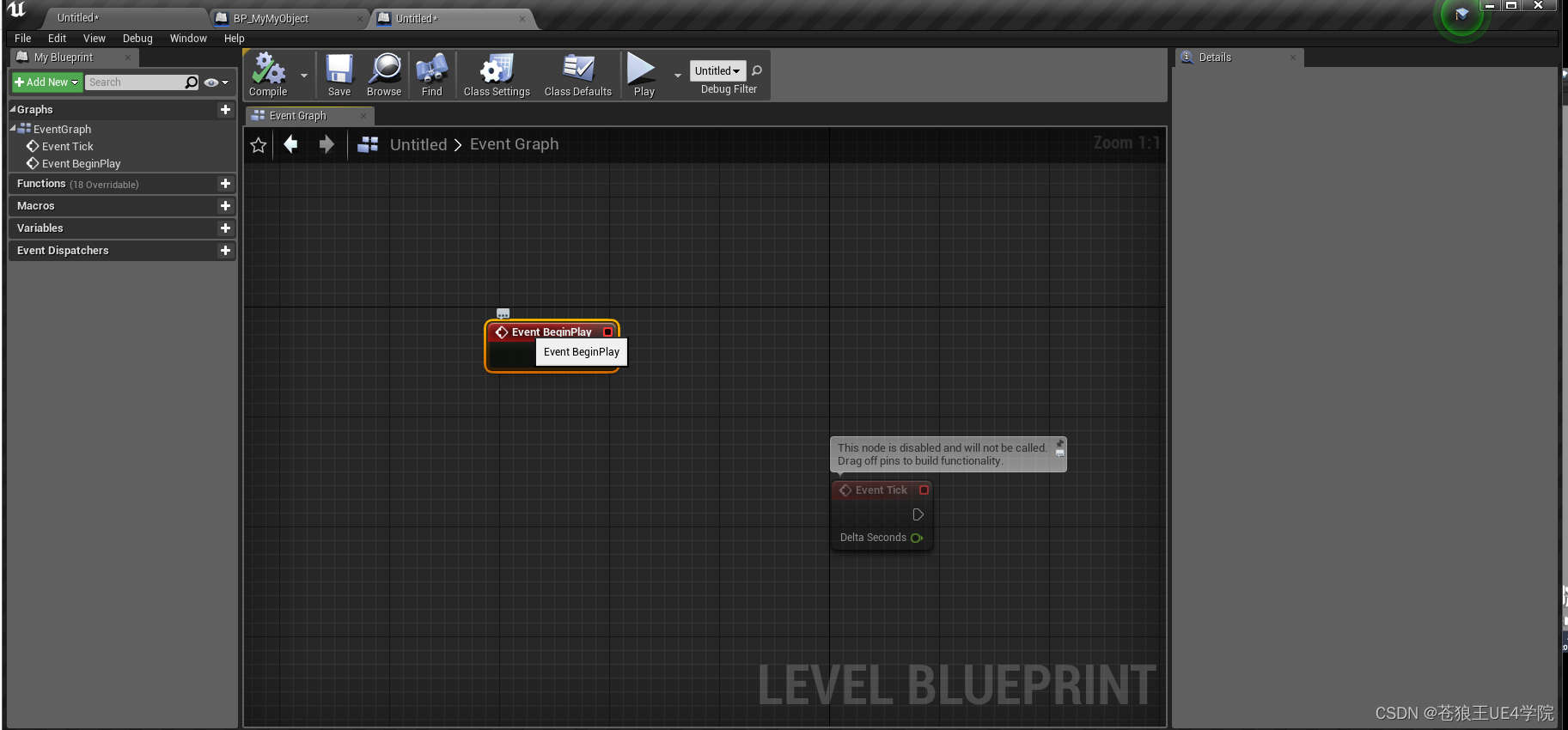Screen dimensions: 1568x730
Task: Navigate forward in graph history
Action: [326, 144]
